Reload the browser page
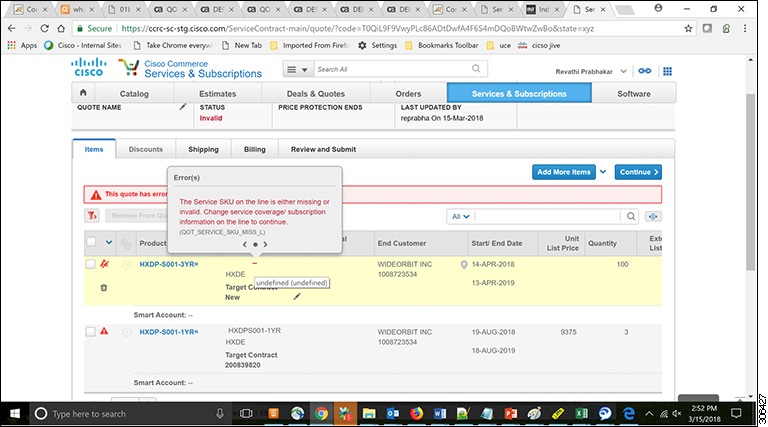Viewport: 768px width, 427px height. [45, 28]
